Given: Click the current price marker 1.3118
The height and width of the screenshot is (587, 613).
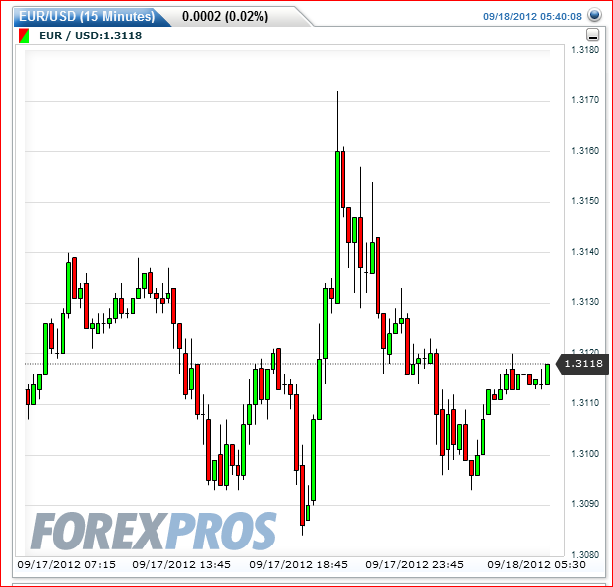Looking at the screenshot, I should pyautogui.click(x=582, y=364).
